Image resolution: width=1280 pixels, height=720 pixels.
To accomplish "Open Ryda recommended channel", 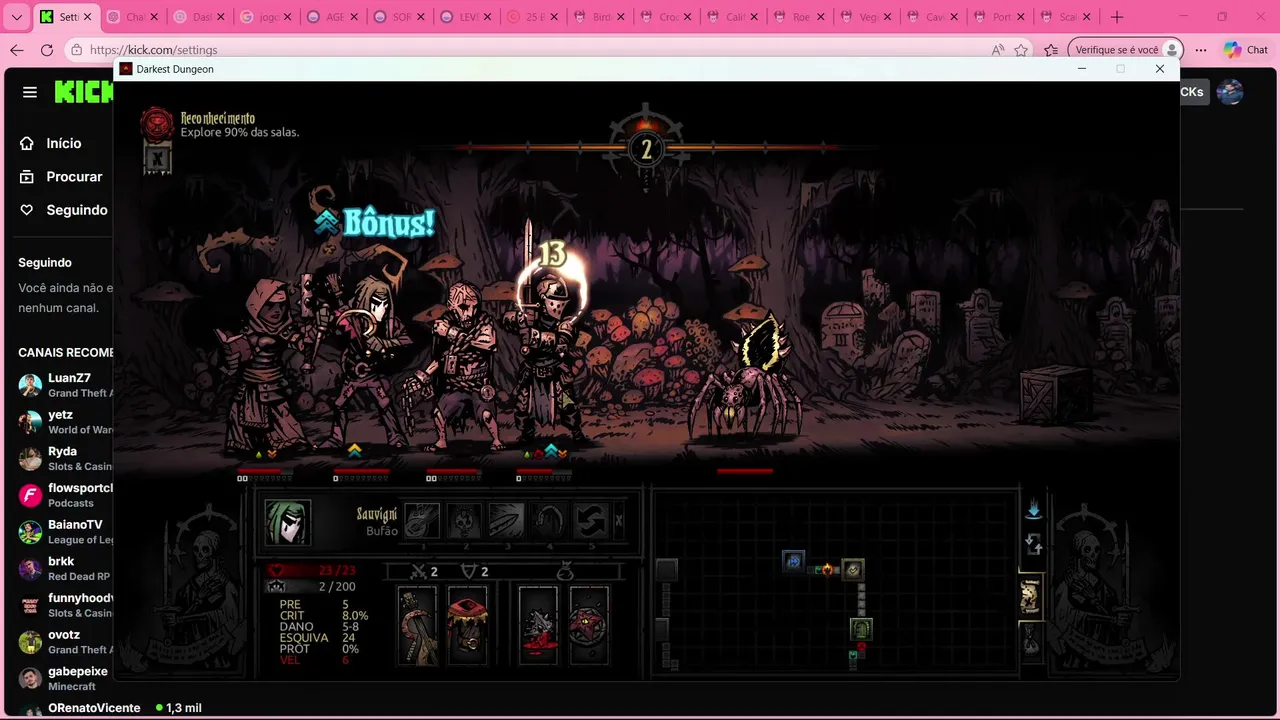I will (64, 459).
